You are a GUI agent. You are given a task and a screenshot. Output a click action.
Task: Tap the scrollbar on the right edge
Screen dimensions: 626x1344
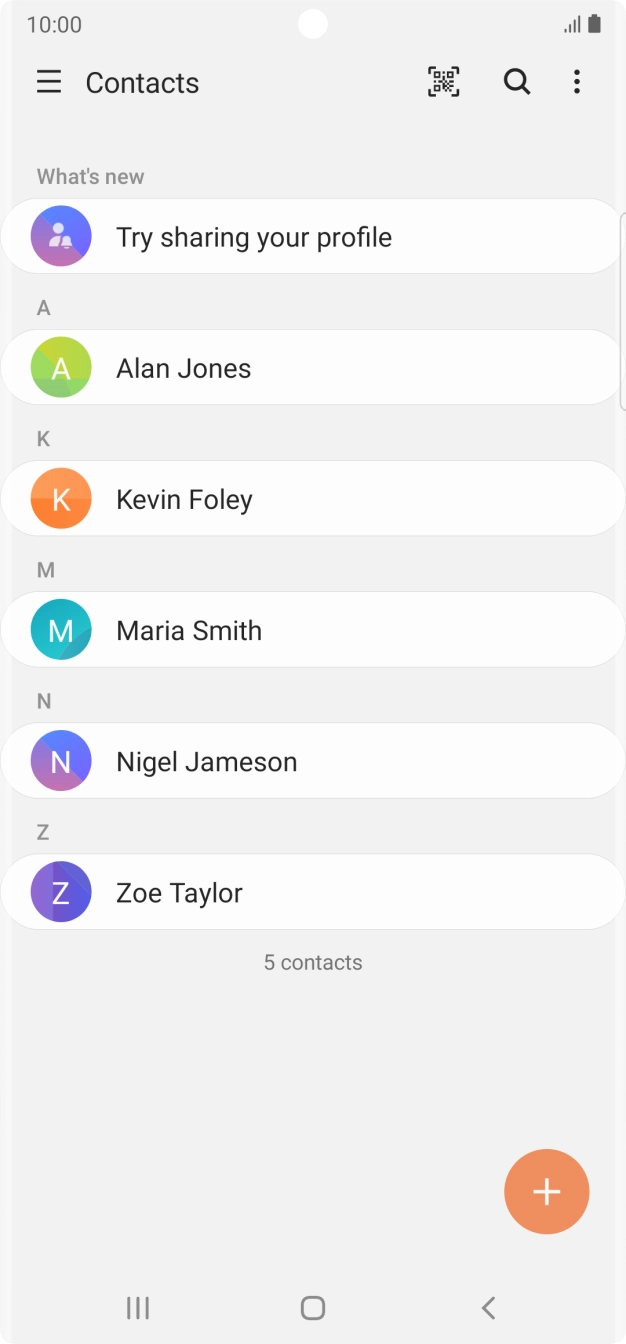(x=622, y=300)
